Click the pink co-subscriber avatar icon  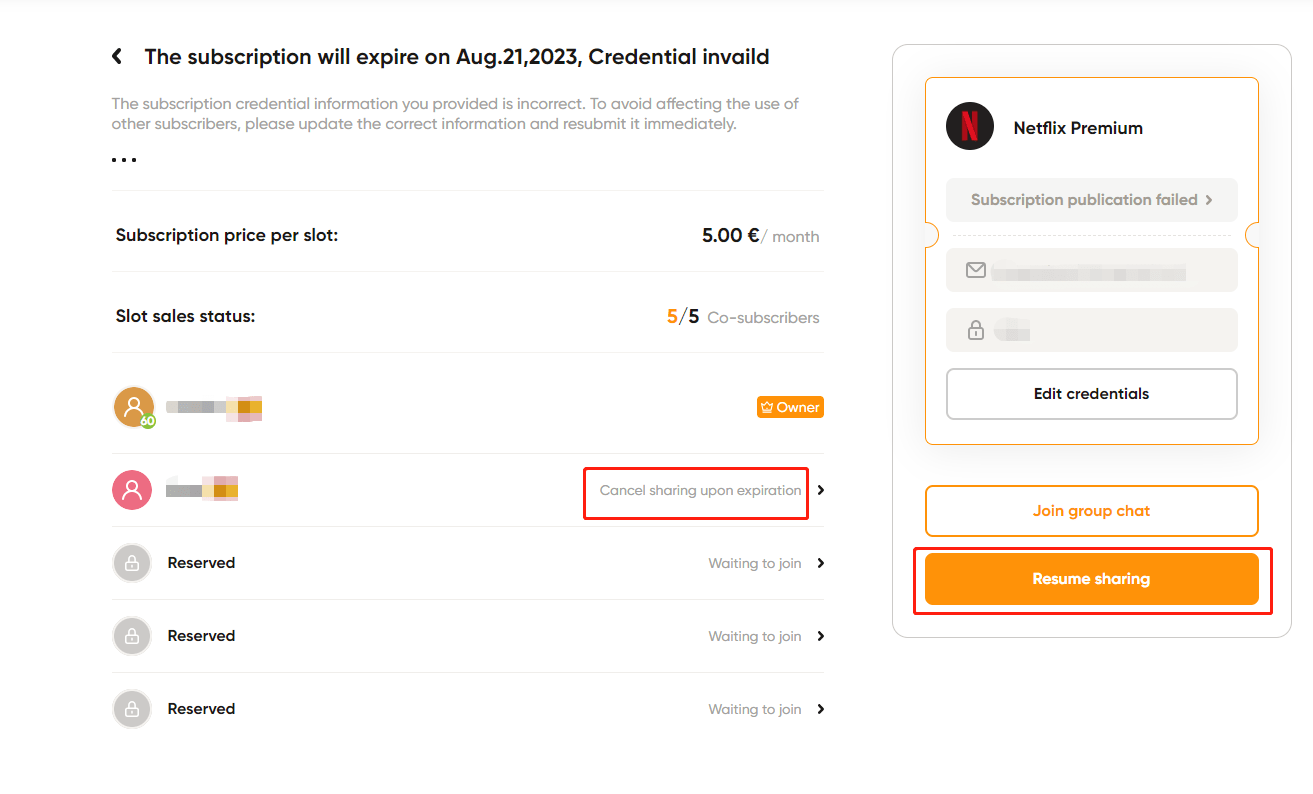pyautogui.click(x=132, y=490)
